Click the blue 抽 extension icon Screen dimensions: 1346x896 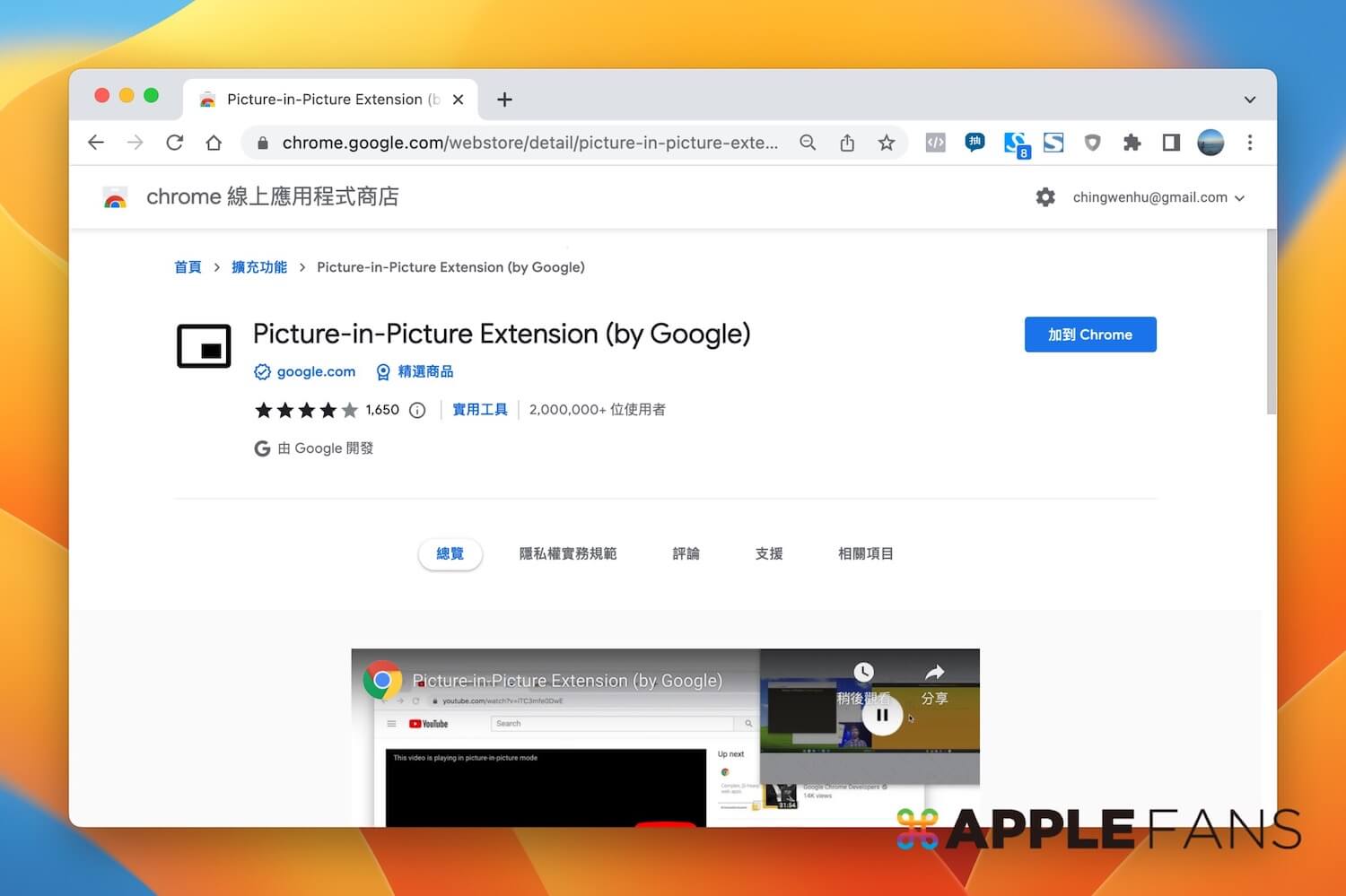tap(975, 143)
